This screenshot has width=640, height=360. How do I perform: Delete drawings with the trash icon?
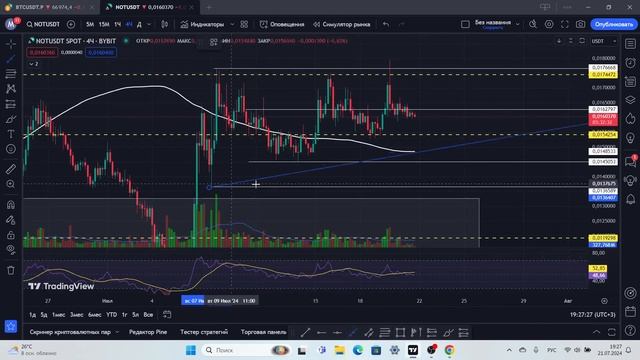point(11,270)
